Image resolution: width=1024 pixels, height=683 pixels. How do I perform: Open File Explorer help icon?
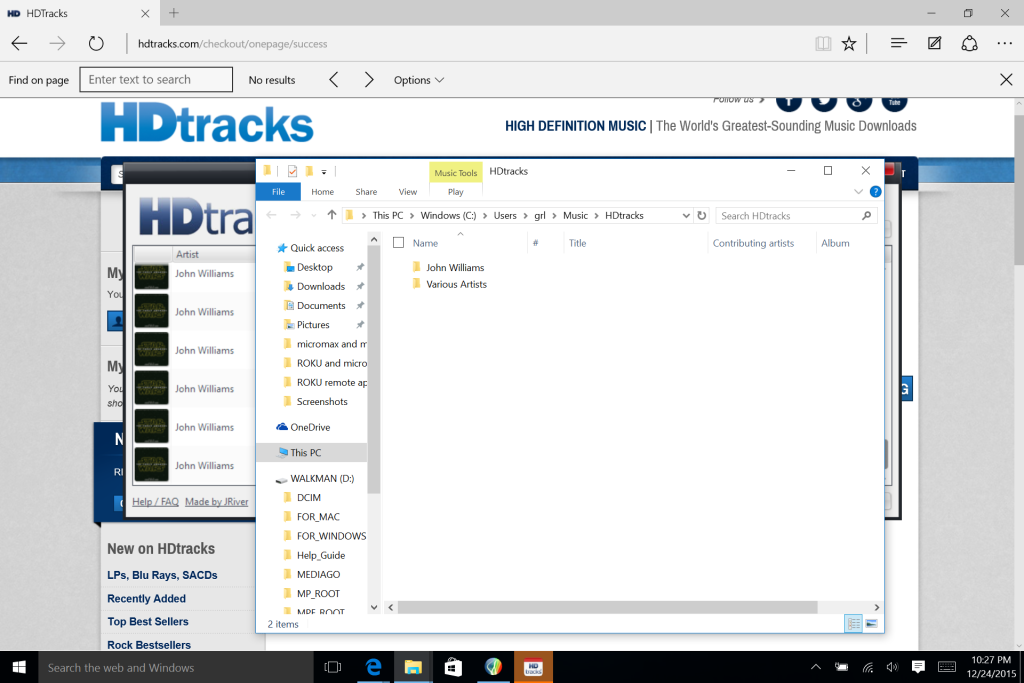click(x=875, y=191)
